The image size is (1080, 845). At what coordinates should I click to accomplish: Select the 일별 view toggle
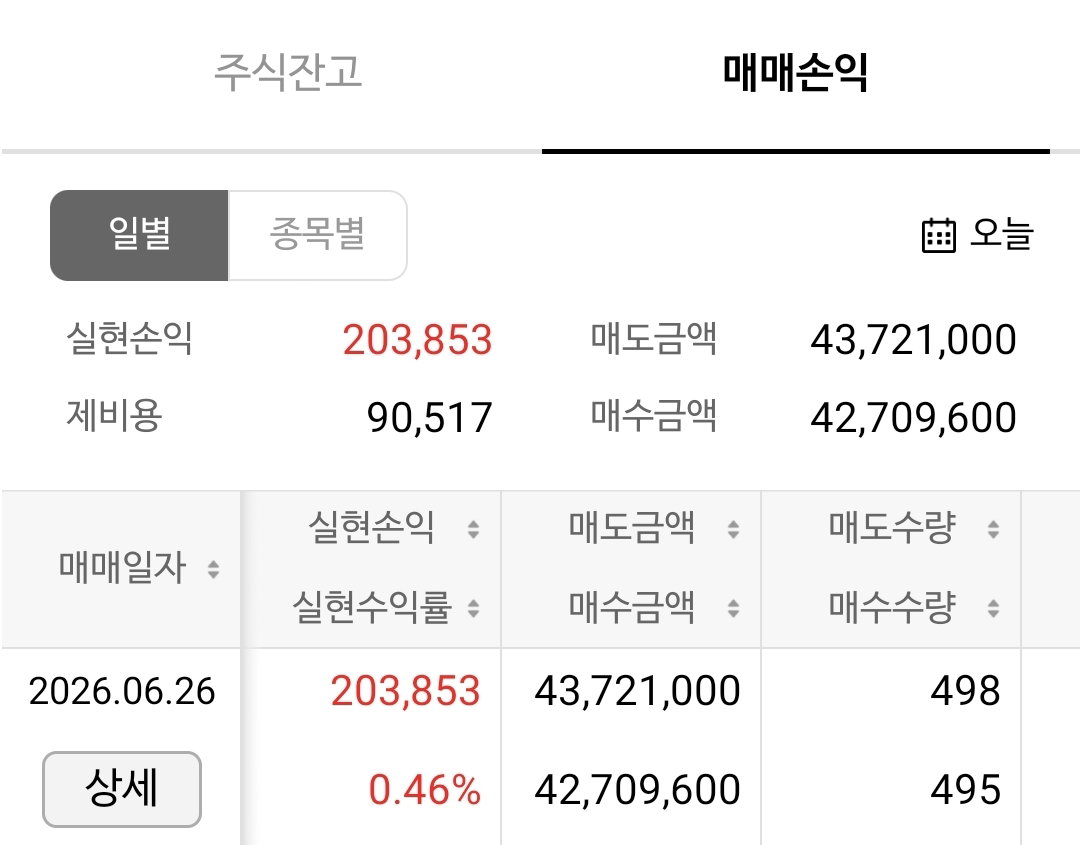point(139,236)
